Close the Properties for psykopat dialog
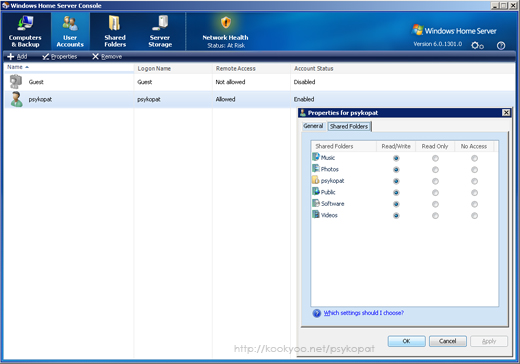This screenshot has height=364, width=520. coord(506,113)
